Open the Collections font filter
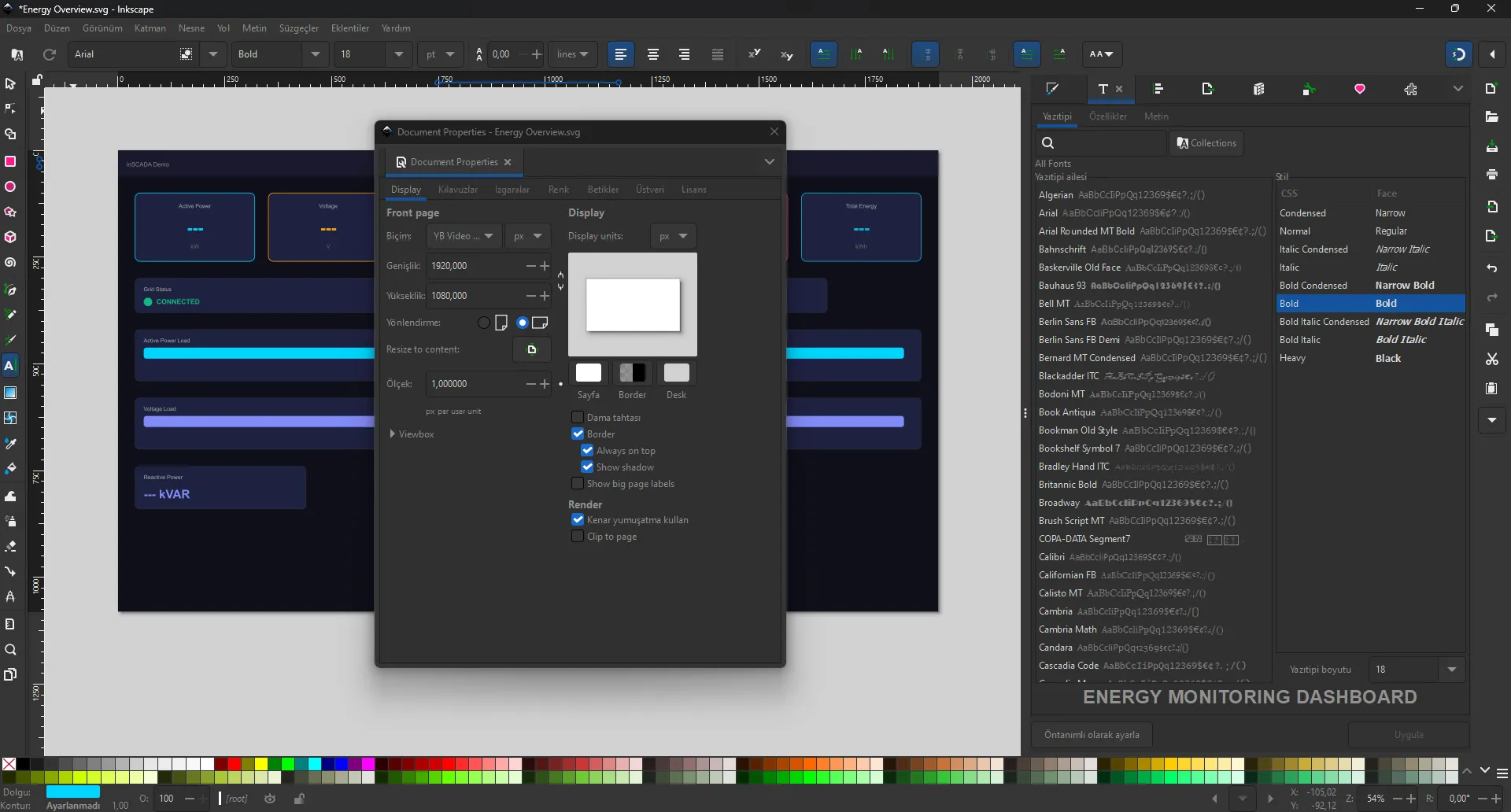 tap(1206, 142)
